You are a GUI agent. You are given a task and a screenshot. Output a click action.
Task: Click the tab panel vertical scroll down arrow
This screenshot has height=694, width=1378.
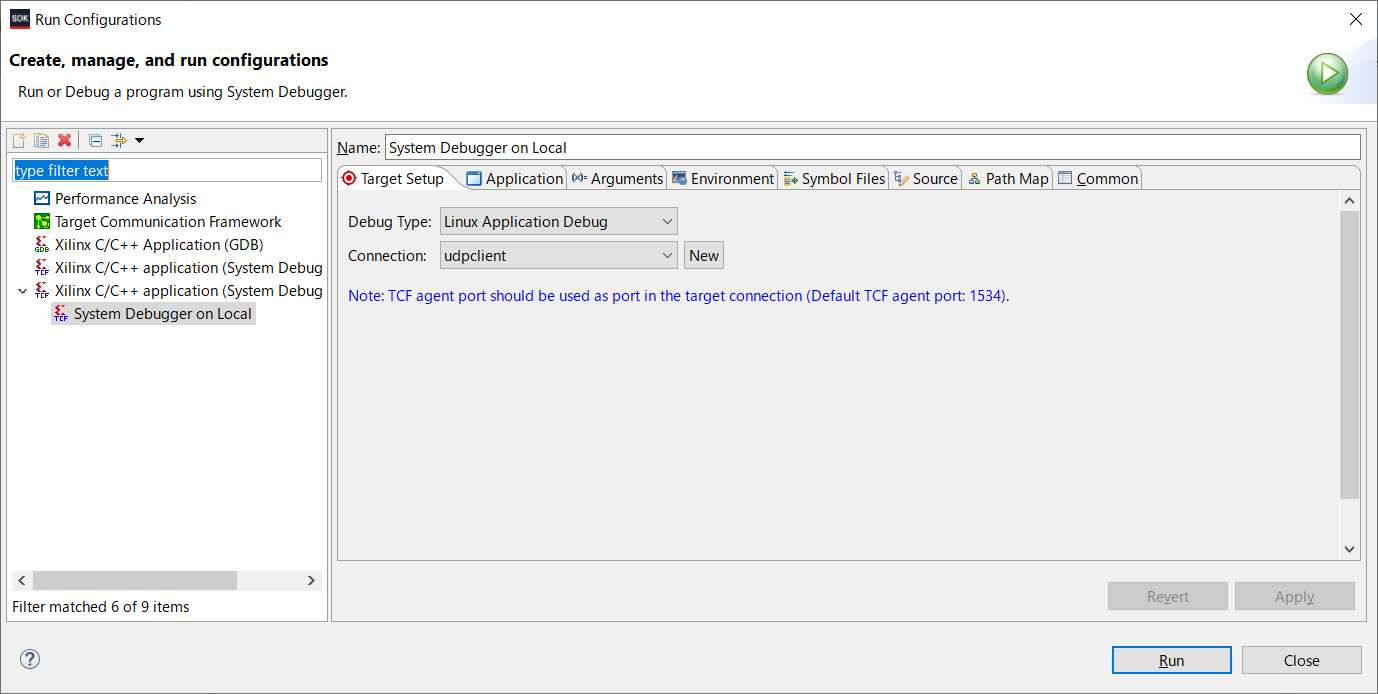(1350, 549)
